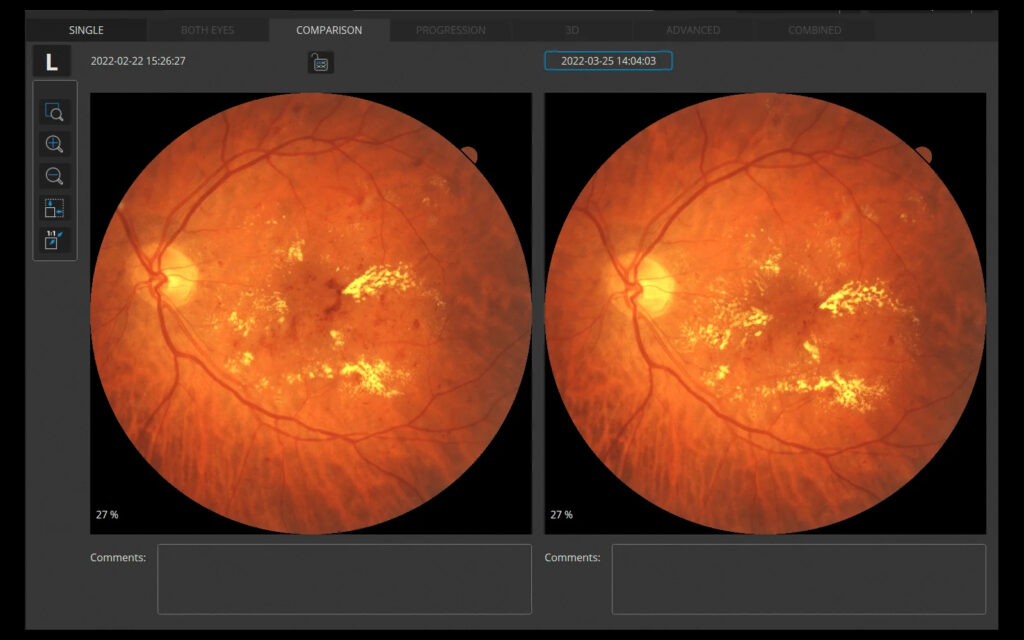Viewport: 1024px width, 640px height.
Task: Click the L left eye indicator
Action: [52, 62]
